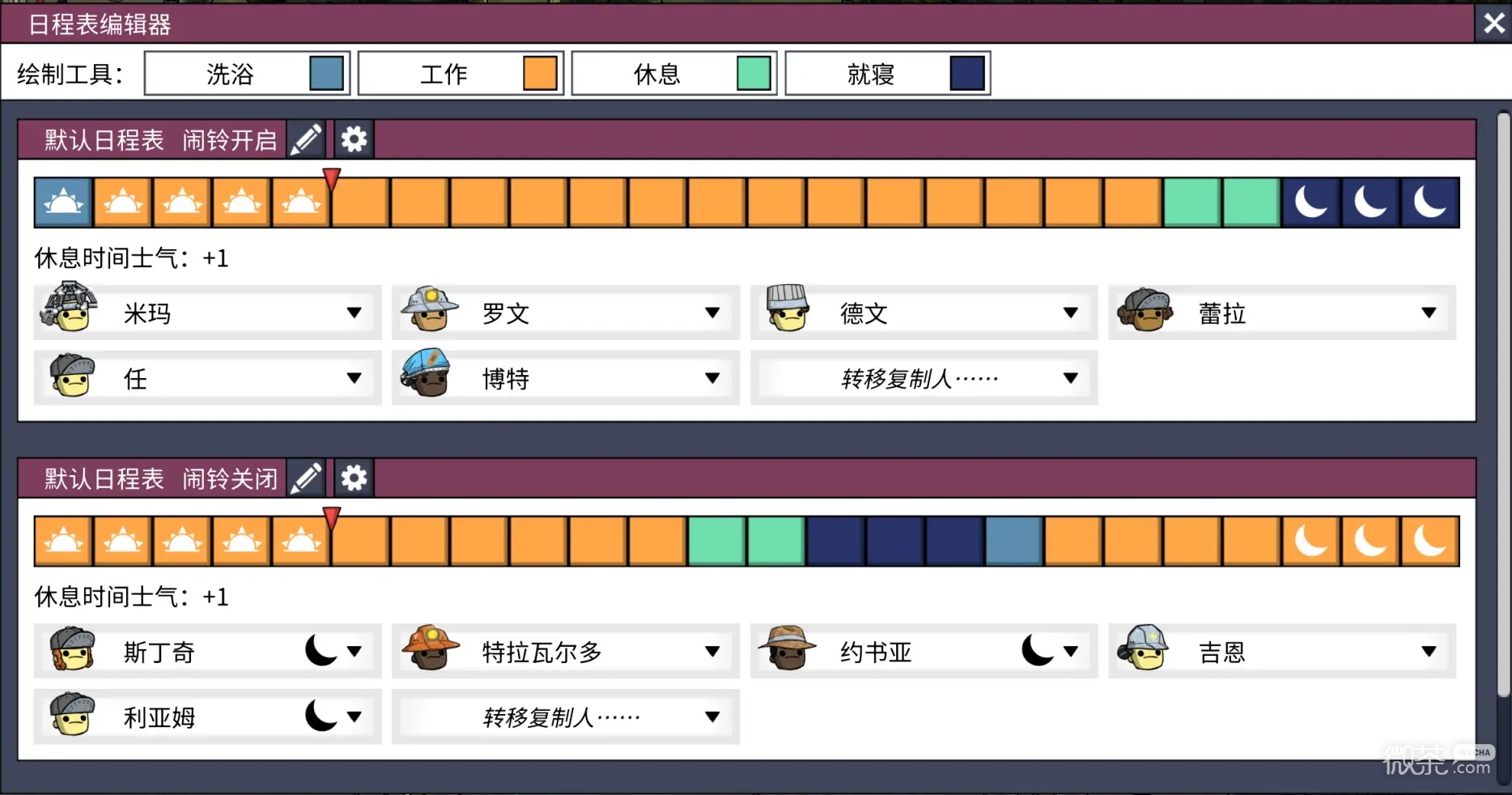Select the 工作 paint tool
1512x795 pixels.
pyautogui.click(x=461, y=74)
